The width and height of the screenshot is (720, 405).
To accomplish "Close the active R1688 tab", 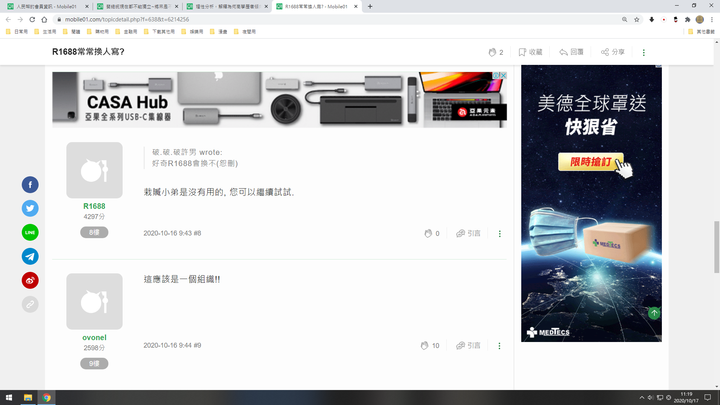I will (356, 6).
